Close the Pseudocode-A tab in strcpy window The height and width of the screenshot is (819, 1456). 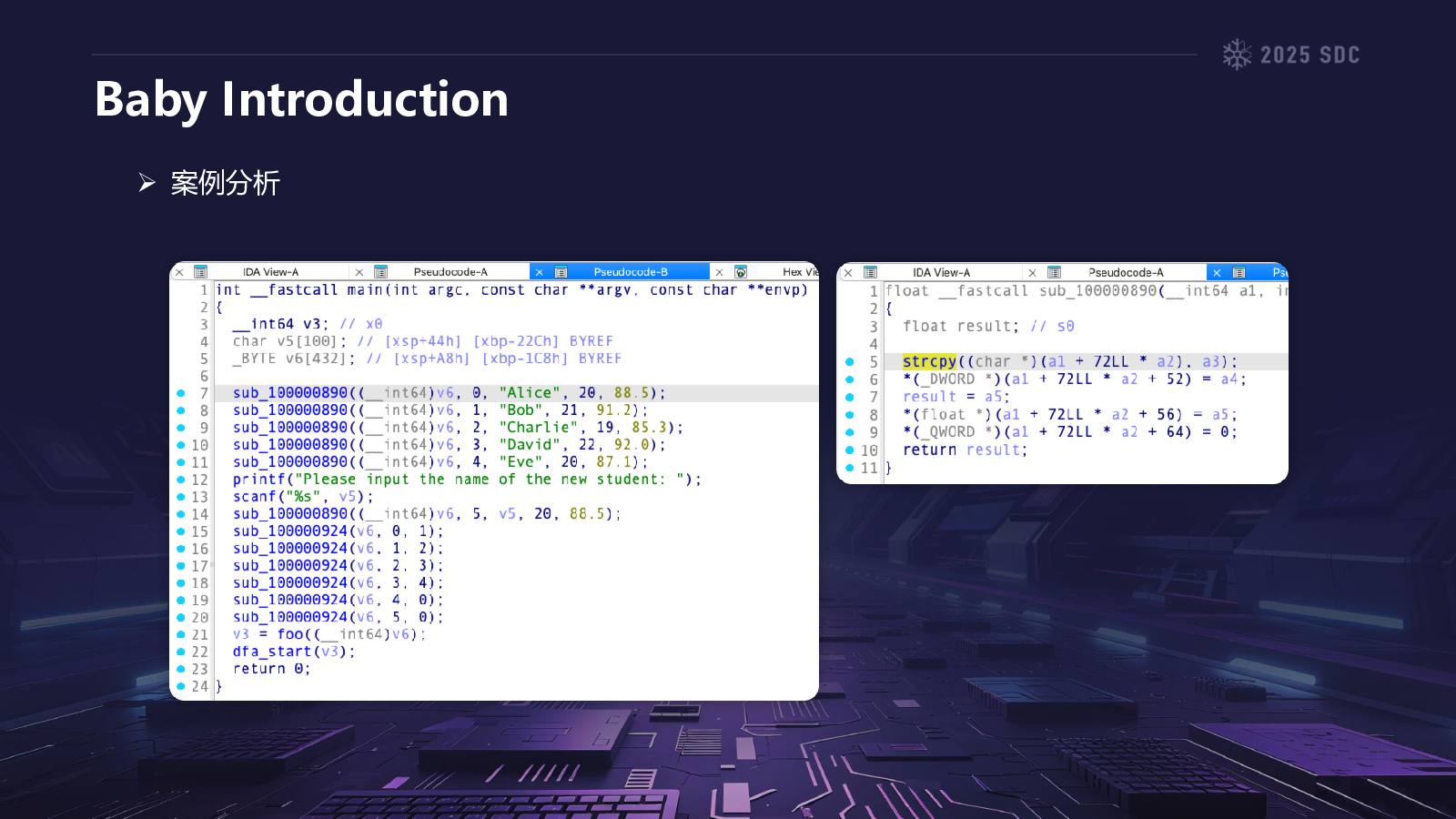click(1032, 273)
